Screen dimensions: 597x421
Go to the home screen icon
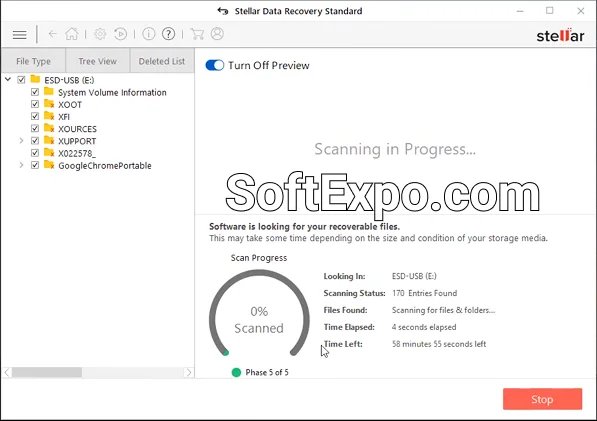[72, 34]
